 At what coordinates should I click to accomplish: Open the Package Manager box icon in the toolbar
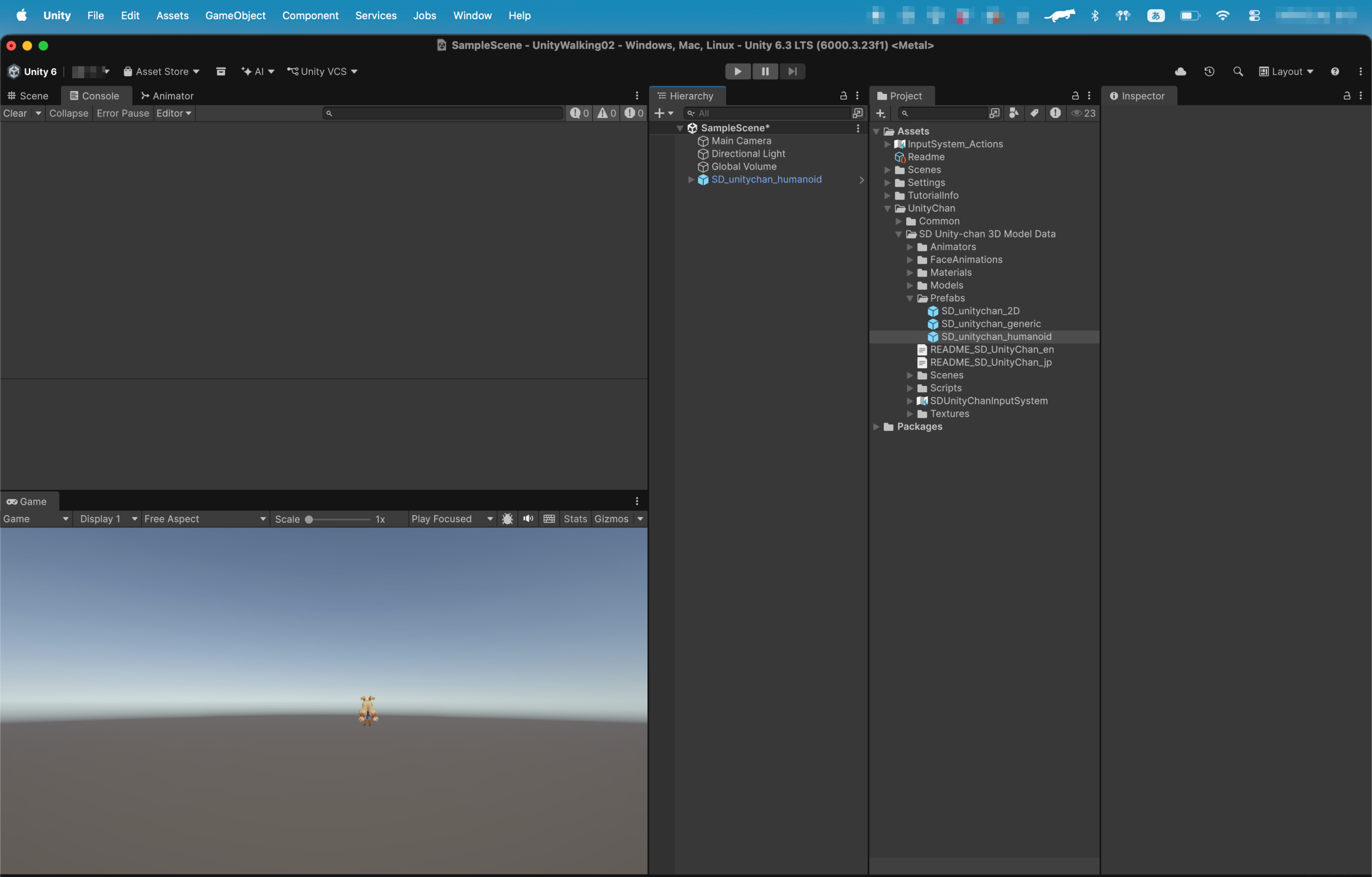tap(221, 71)
